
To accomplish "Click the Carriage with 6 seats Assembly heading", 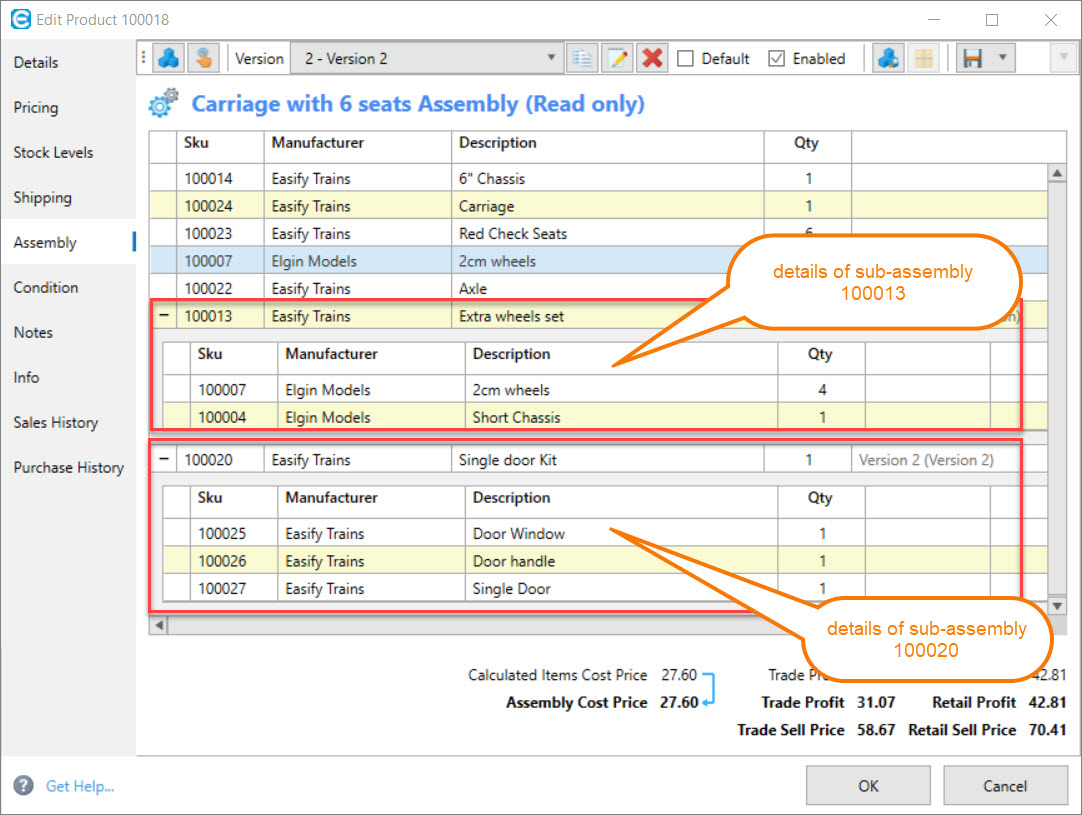I will tap(418, 104).
